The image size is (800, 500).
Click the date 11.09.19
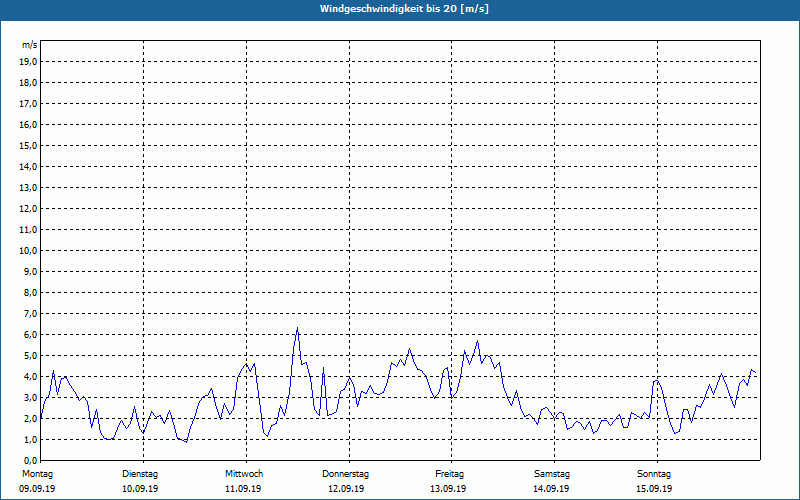tap(243, 489)
